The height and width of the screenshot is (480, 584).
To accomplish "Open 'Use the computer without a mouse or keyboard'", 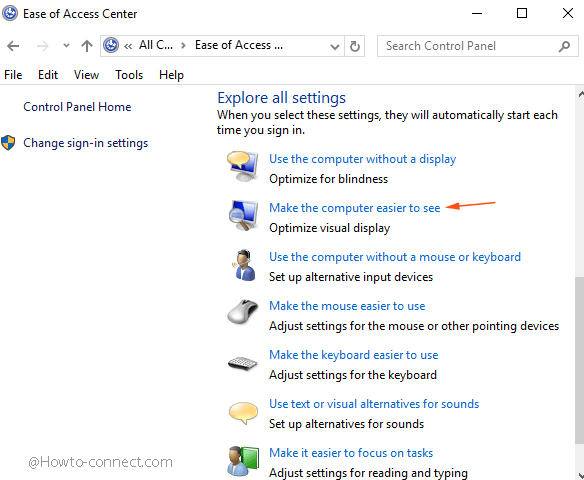I will pos(395,257).
